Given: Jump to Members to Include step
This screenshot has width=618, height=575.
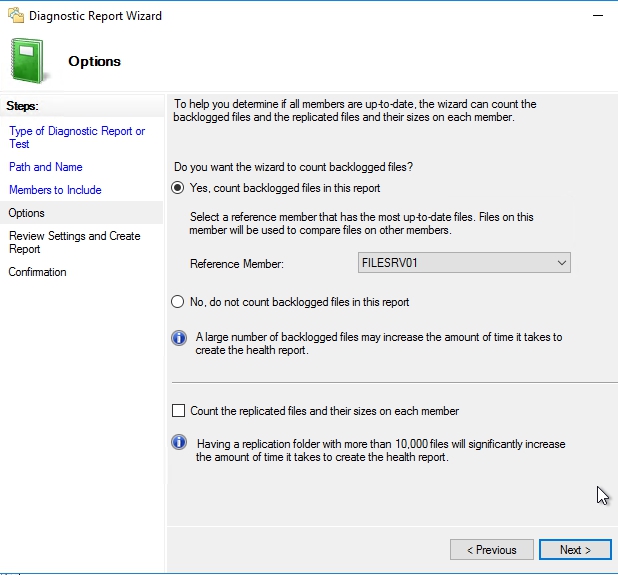Looking at the screenshot, I should click(55, 190).
